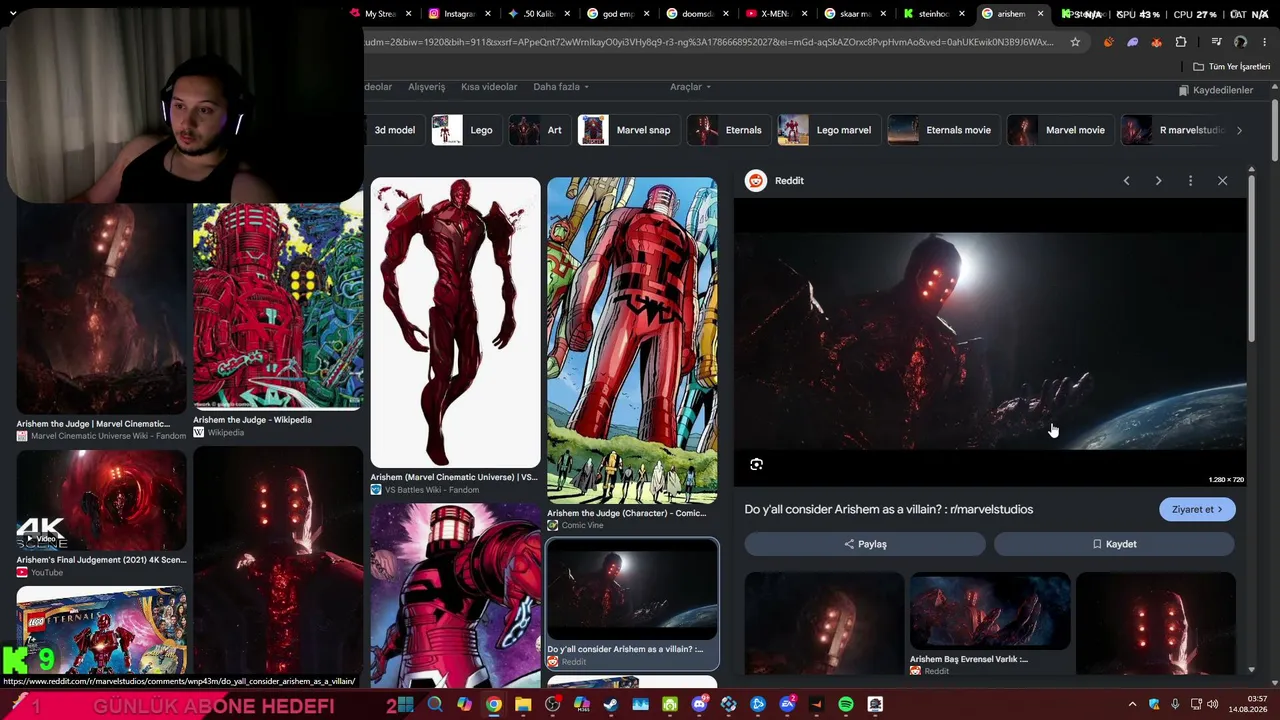
Task: Switch to the Instagram browser tab
Action: 459,14
